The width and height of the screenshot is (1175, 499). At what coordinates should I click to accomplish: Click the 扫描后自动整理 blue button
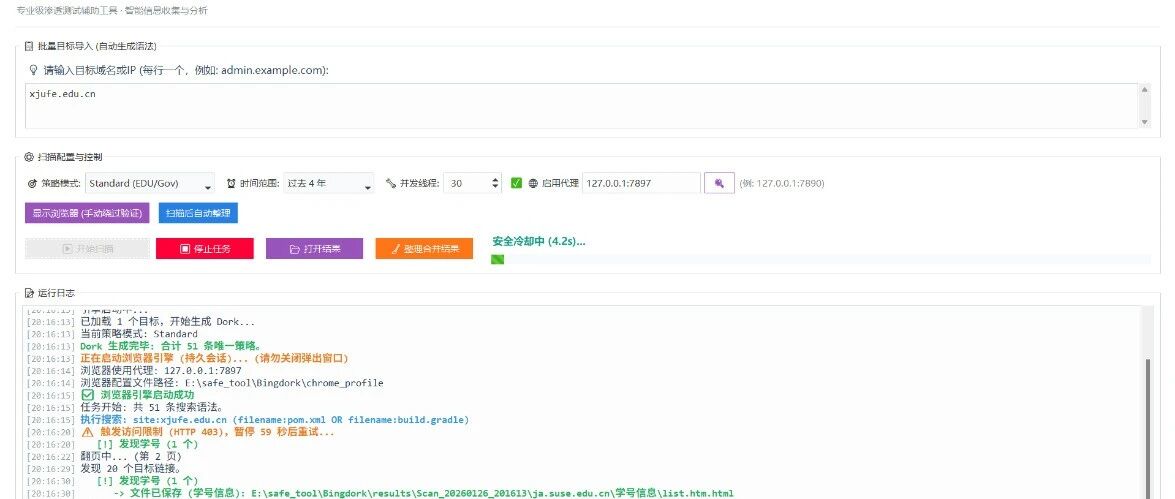[198, 213]
